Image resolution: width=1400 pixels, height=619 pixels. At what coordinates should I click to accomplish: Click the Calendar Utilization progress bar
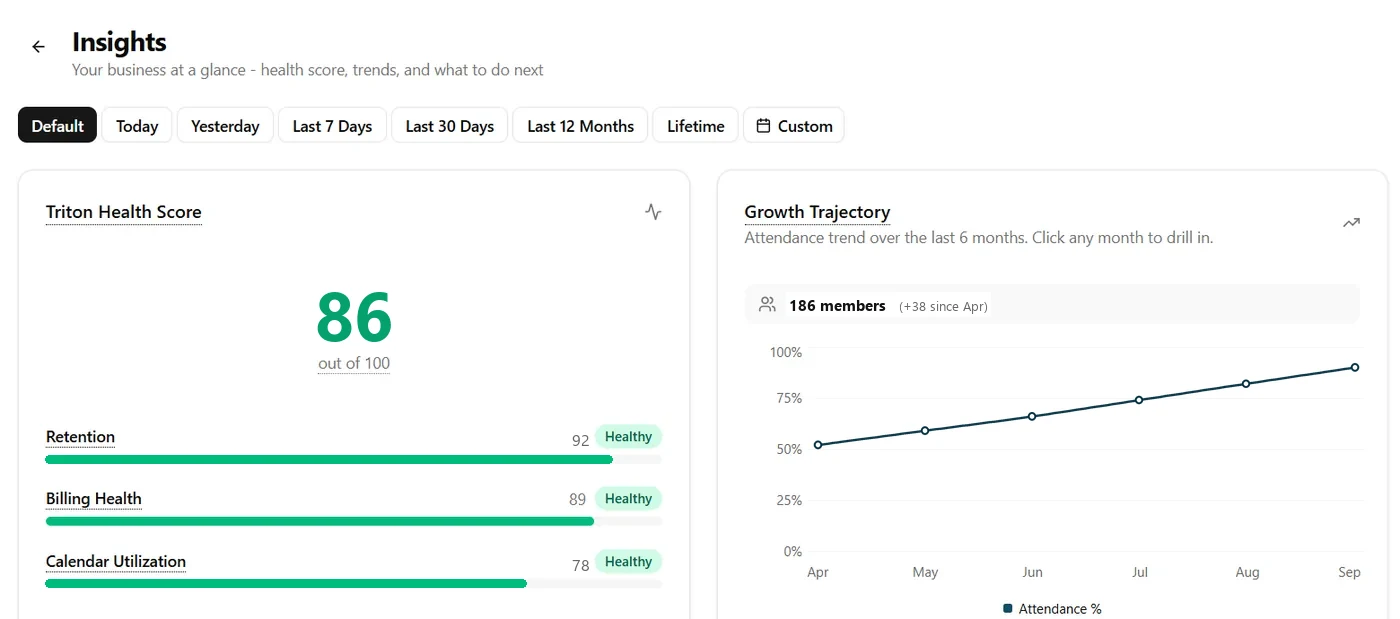coord(354,583)
